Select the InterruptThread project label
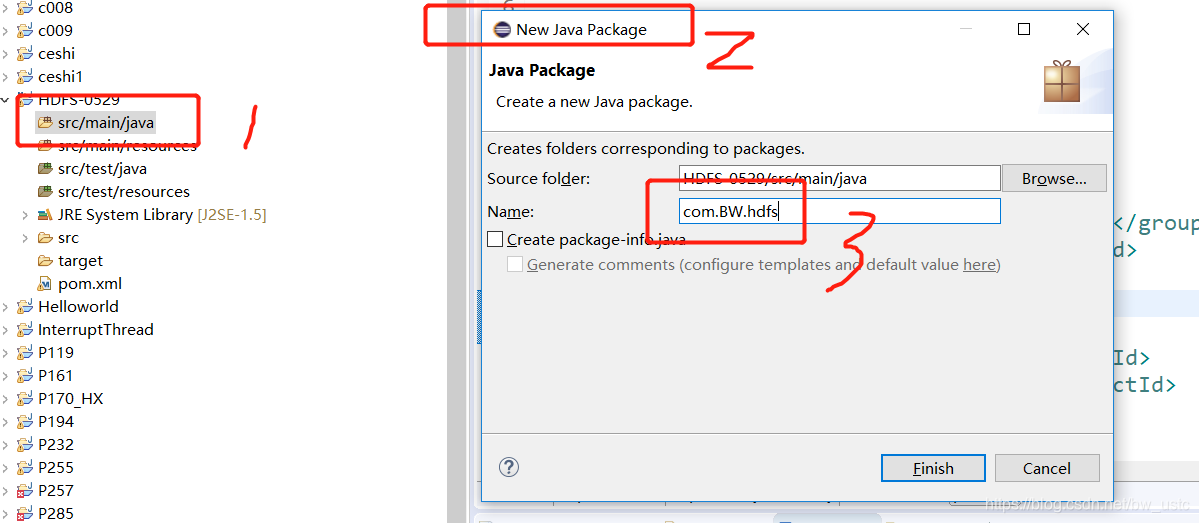 [x=96, y=330]
